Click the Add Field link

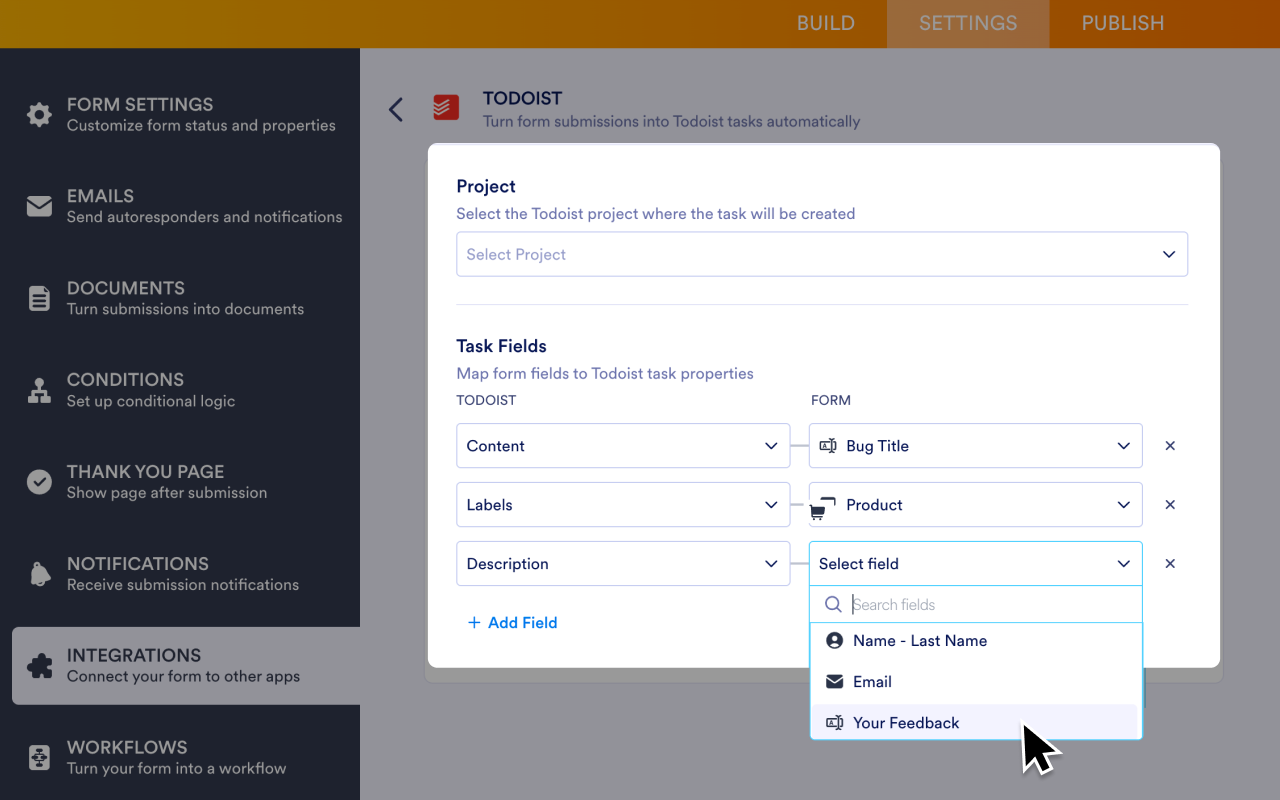point(512,622)
